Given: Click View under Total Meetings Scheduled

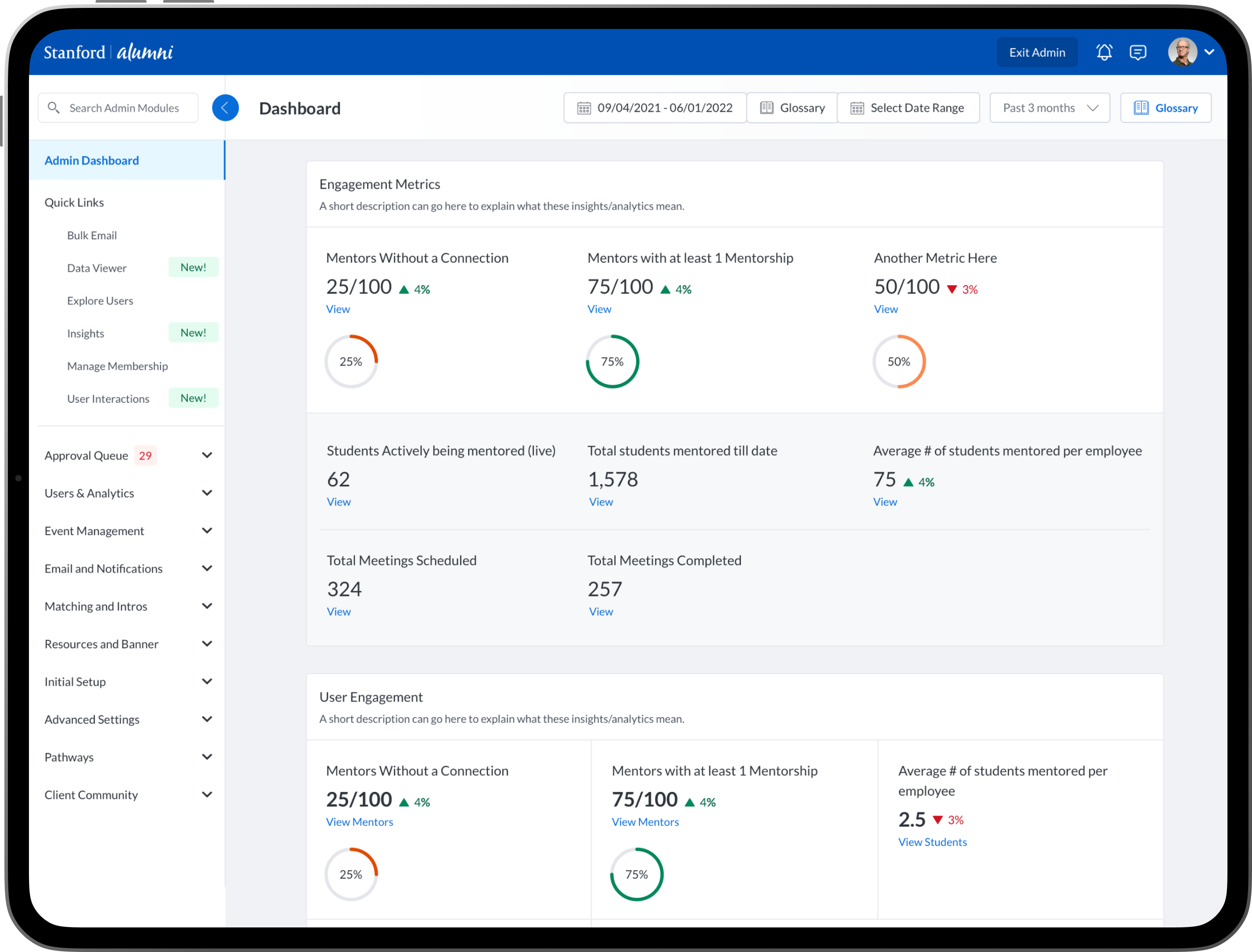Looking at the screenshot, I should 339,612.
